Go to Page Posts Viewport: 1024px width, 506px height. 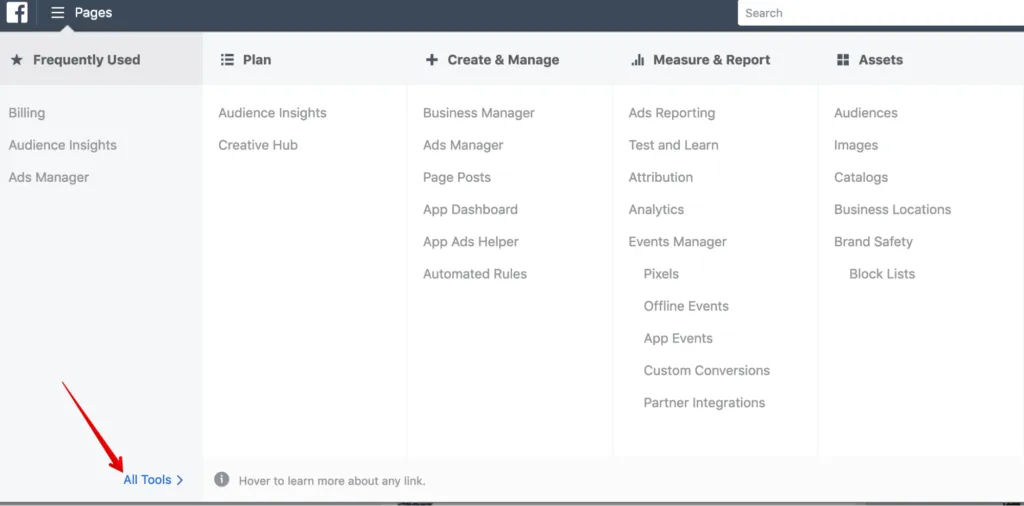coord(457,178)
